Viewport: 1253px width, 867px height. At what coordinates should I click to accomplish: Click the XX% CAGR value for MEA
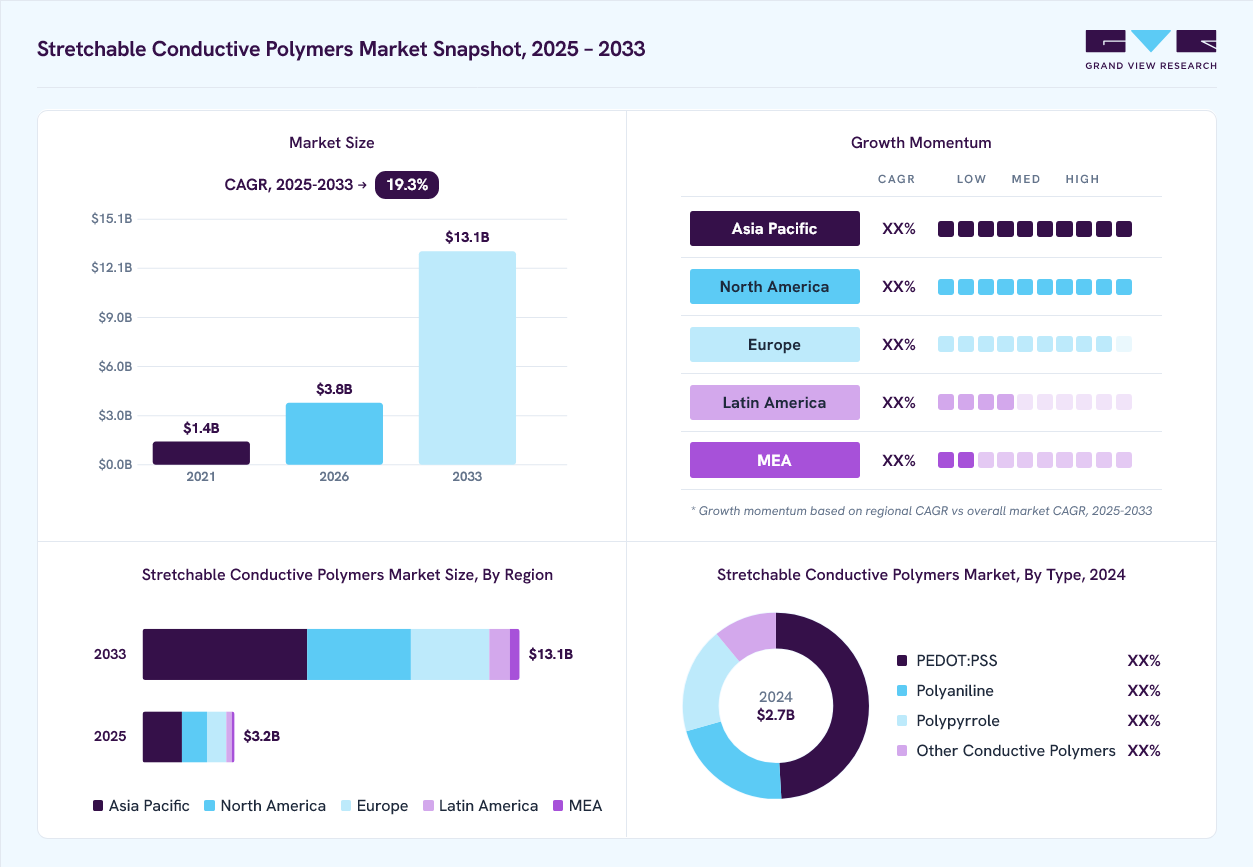point(899,461)
